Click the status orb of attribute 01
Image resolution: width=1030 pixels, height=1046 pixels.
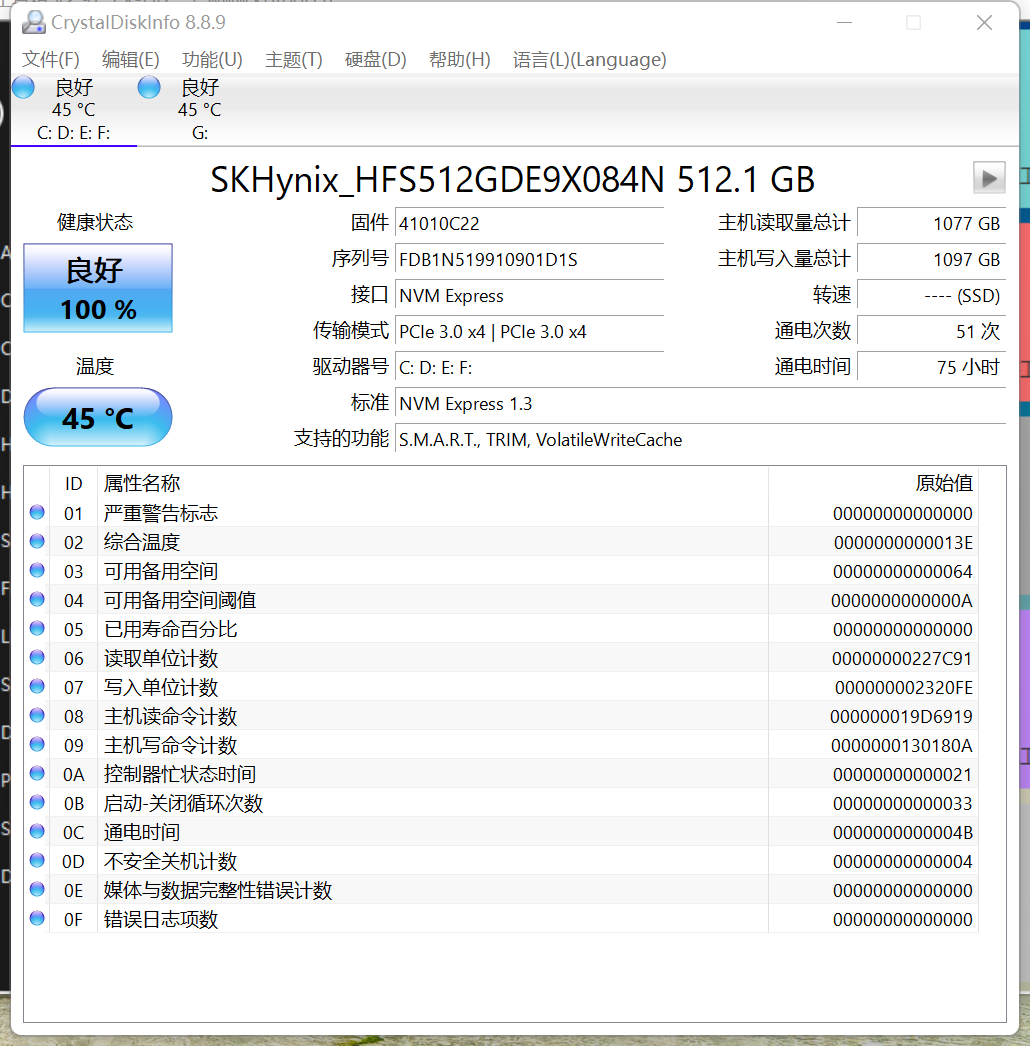[x=37, y=512]
